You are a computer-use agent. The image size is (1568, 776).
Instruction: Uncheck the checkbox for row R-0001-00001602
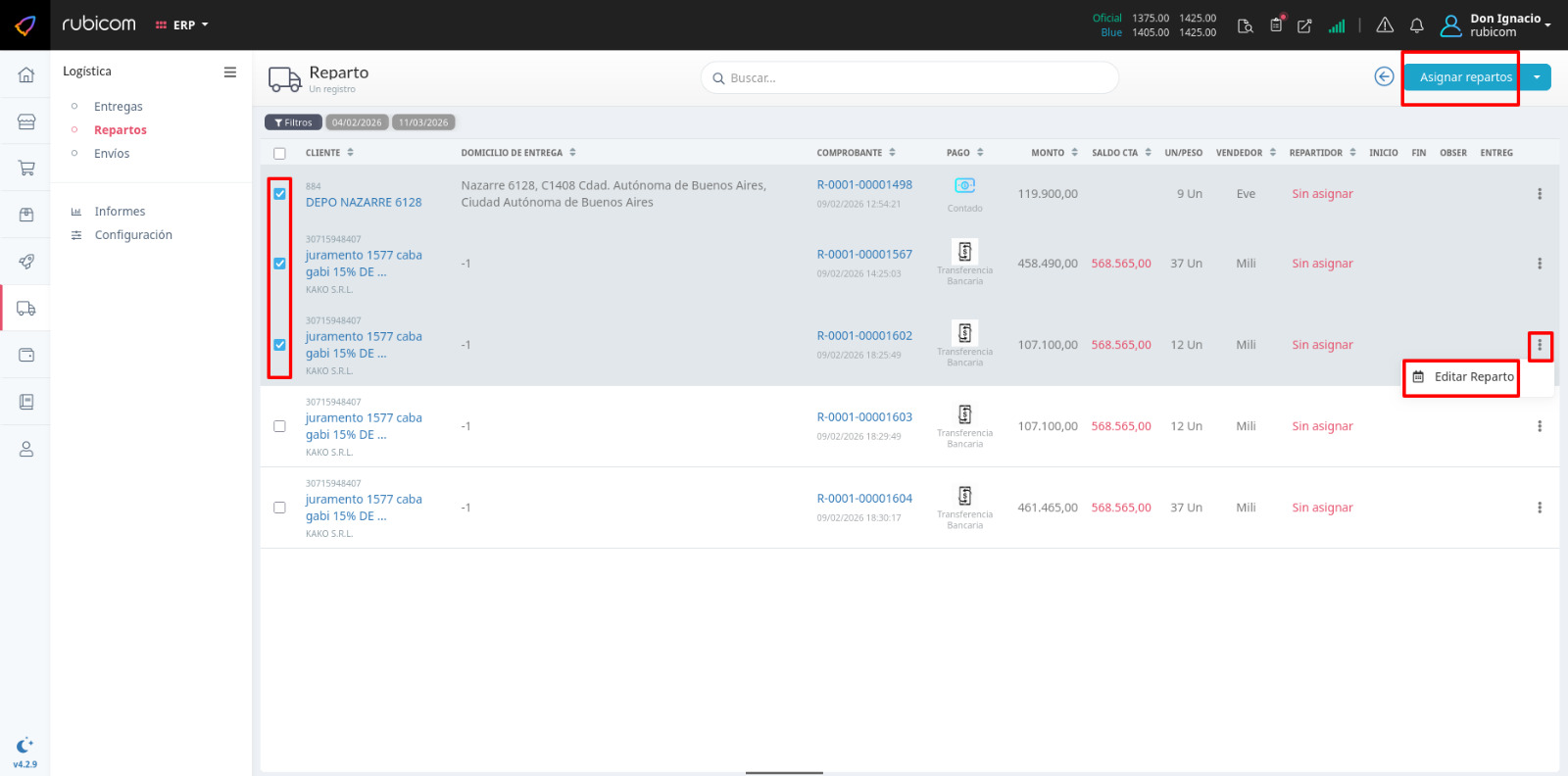pos(279,345)
